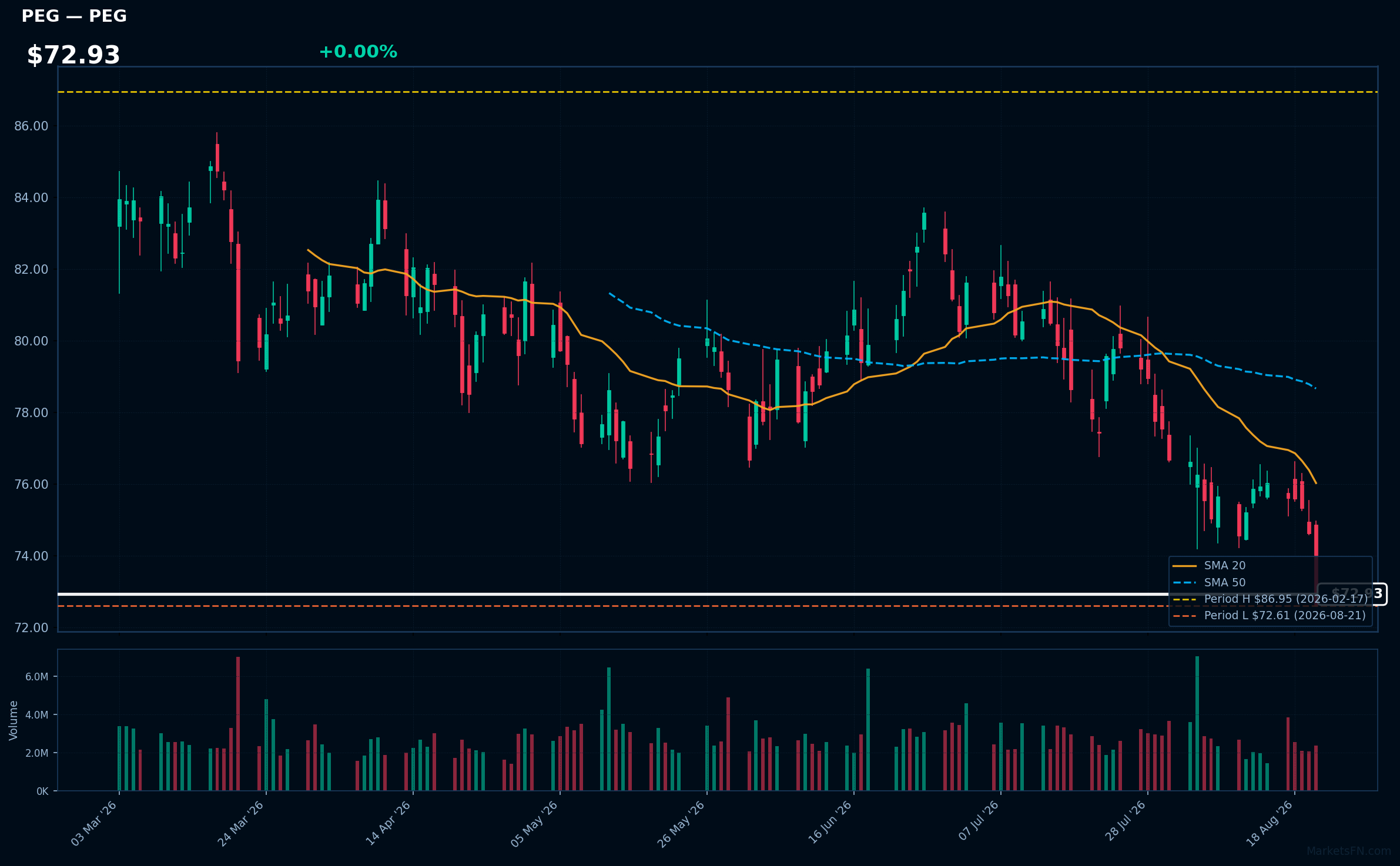Click the blue dashed SMA 50 legend sample
Viewport: 1400px width, 866px height.
click(x=1185, y=583)
